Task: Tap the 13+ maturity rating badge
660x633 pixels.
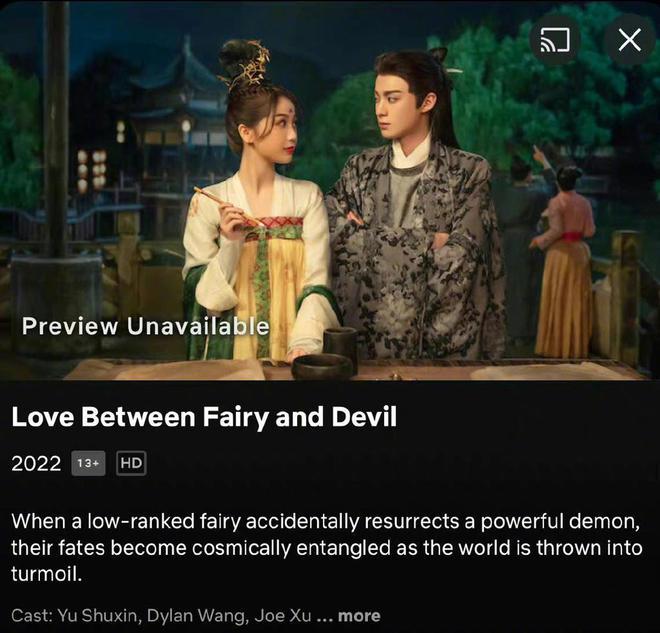Action: pos(88,463)
